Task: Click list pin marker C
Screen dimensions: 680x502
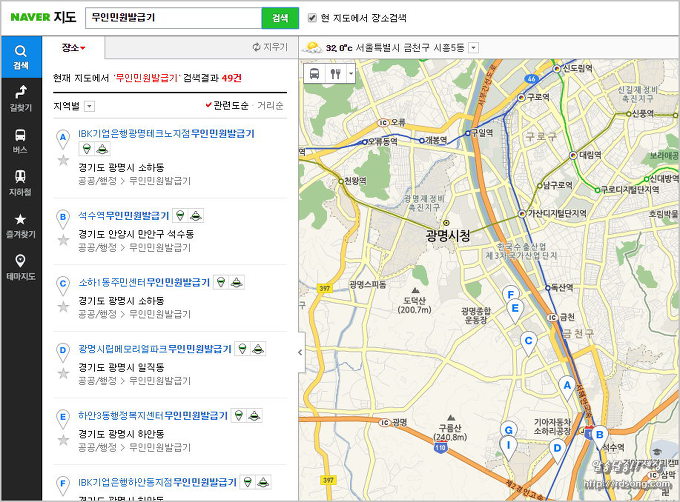Action: 63,285
